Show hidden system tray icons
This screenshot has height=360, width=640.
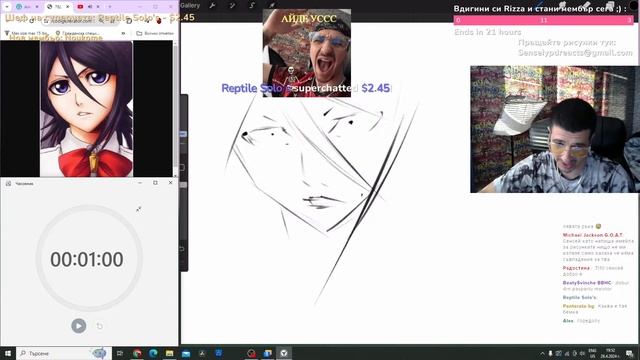click(542, 353)
